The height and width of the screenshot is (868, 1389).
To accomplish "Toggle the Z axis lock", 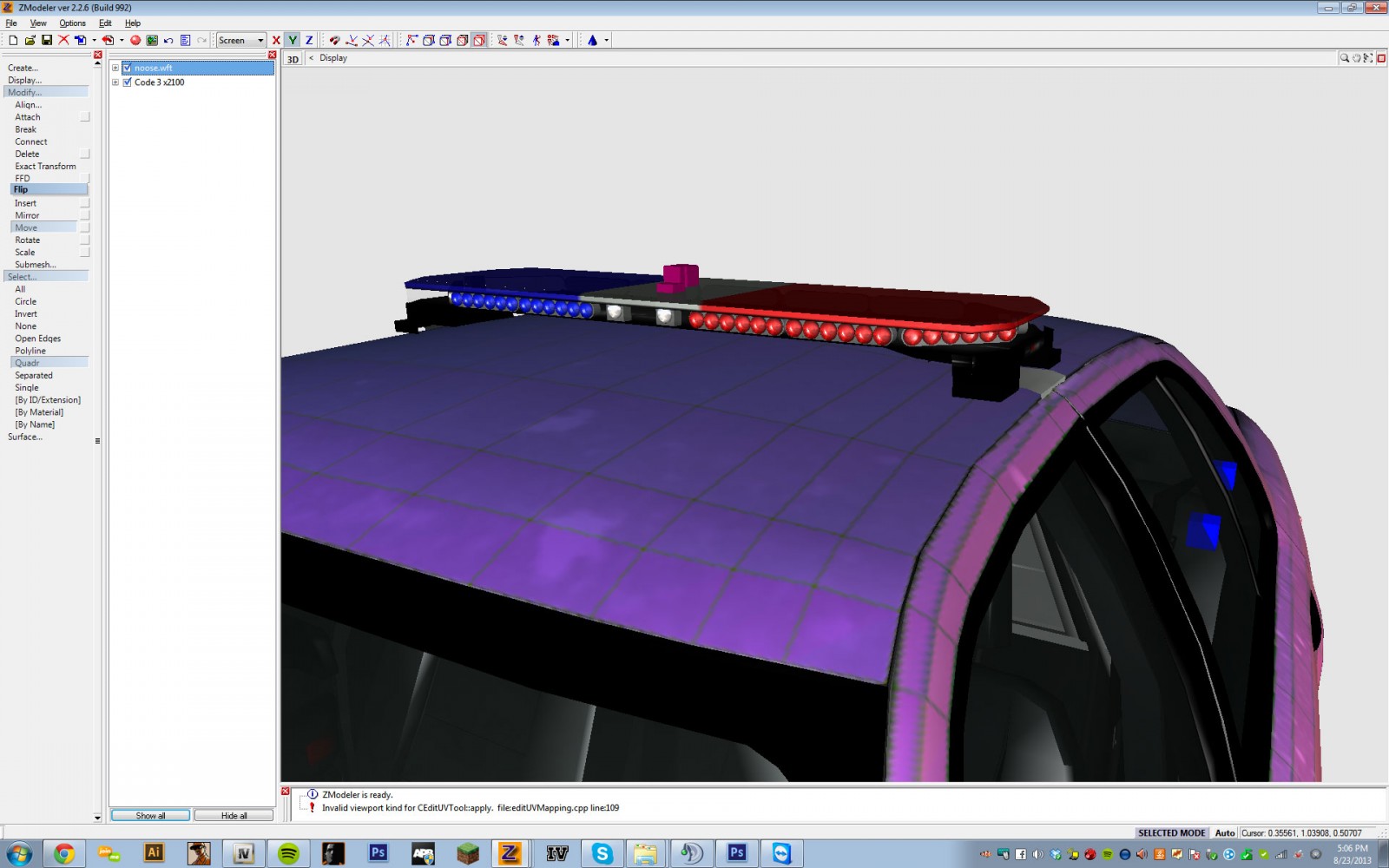I will coord(308,40).
